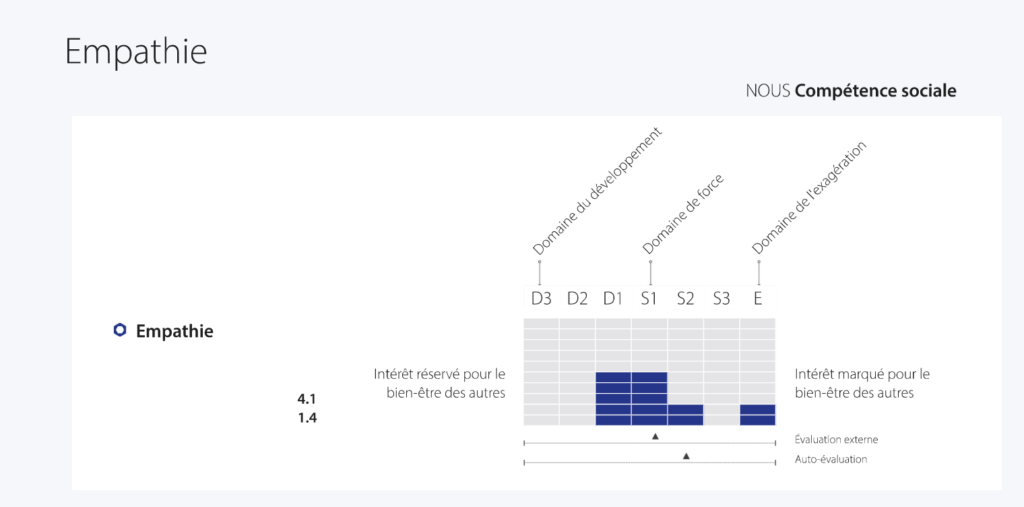1024x507 pixels.
Task: Click the blue bar in the E column
Action: [757, 415]
